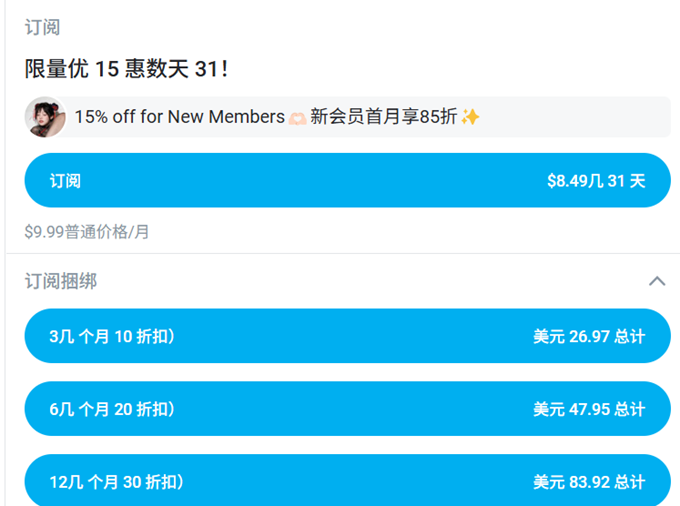
Task: Click the $8.49 31-day price label
Action: [x=596, y=181]
